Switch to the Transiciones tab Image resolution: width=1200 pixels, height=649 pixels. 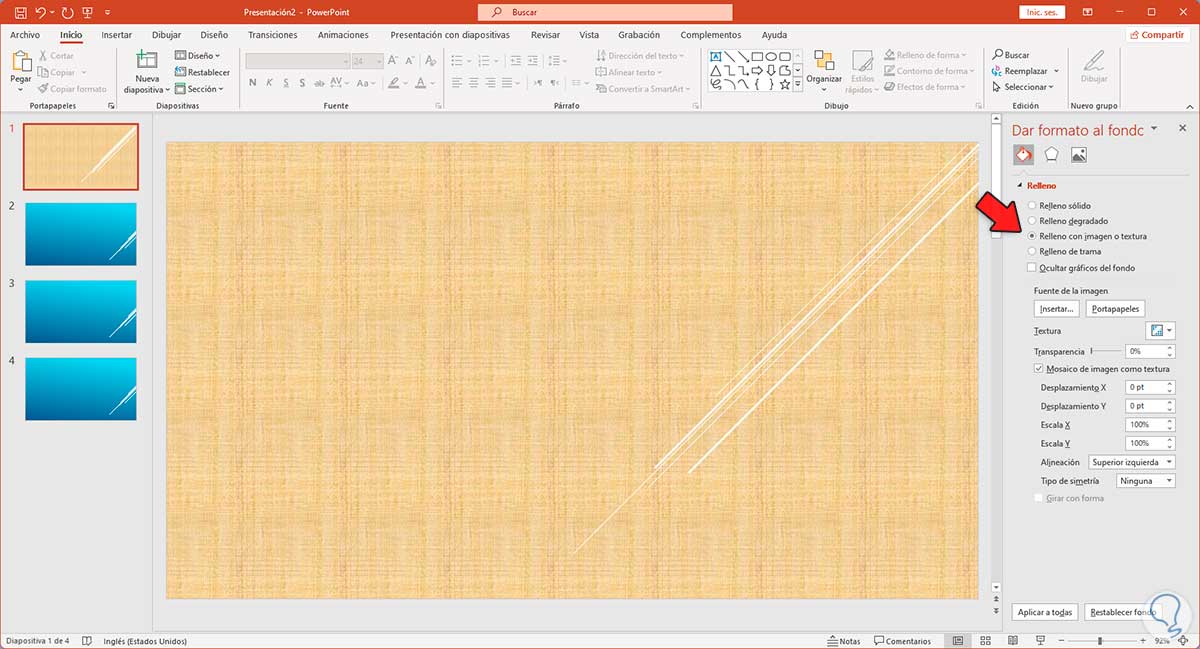point(273,35)
